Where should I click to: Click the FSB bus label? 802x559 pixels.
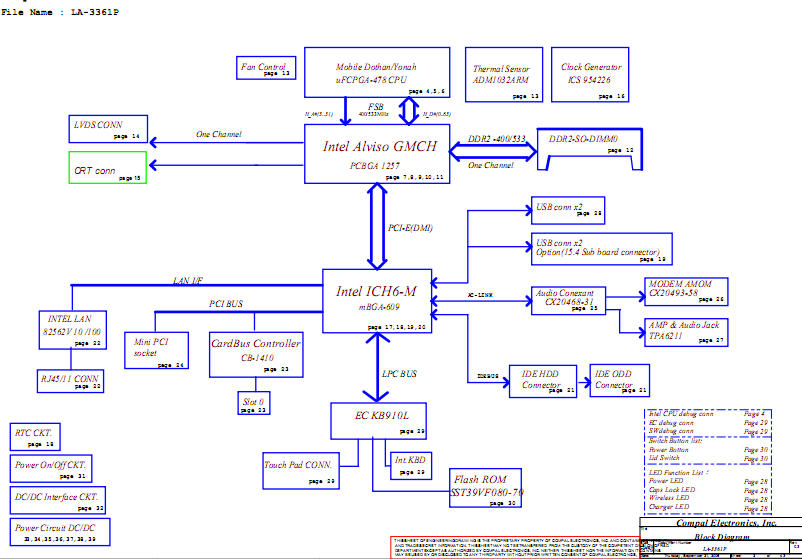[x=375, y=107]
